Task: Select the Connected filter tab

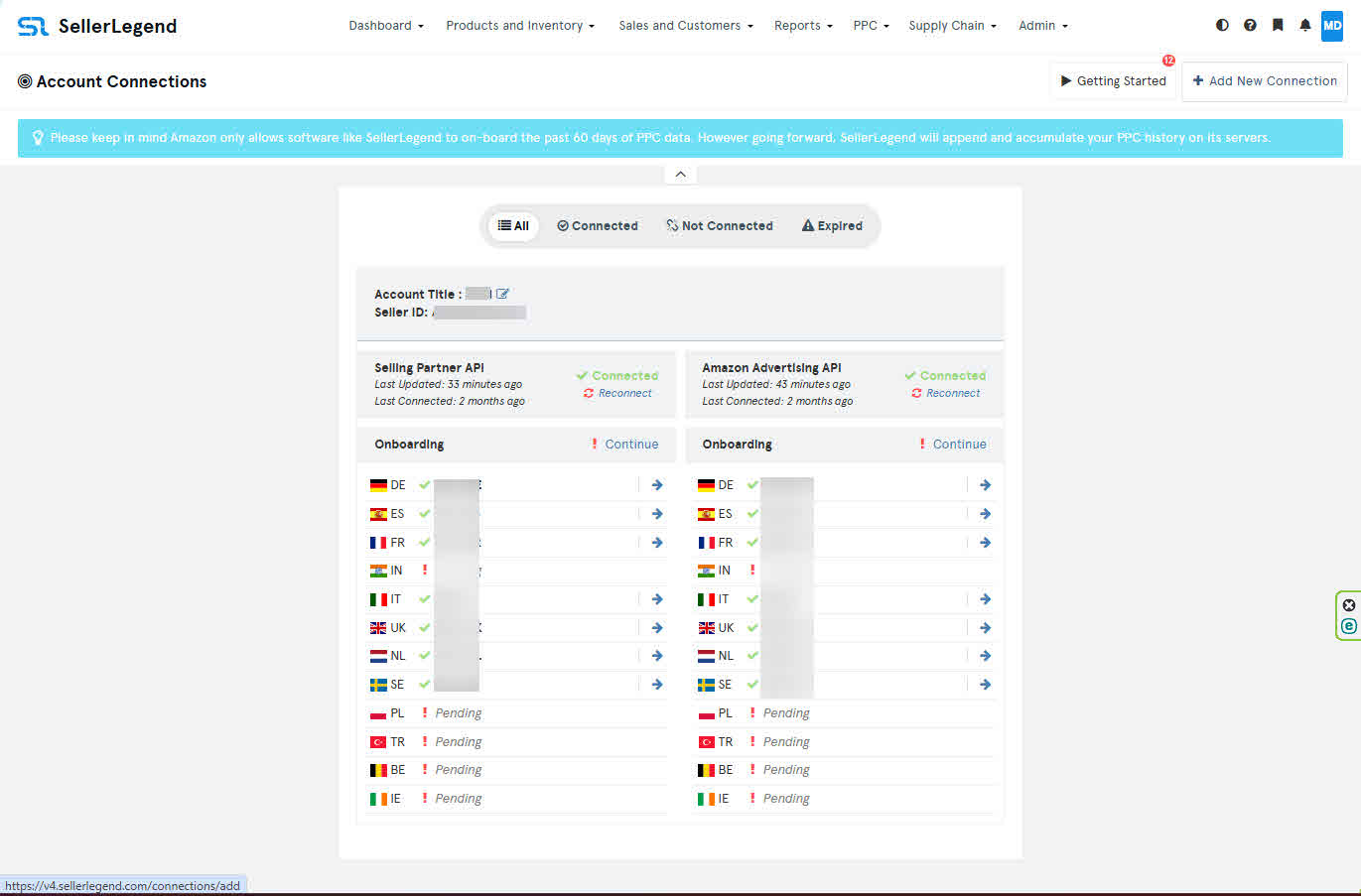Action: (x=598, y=226)
